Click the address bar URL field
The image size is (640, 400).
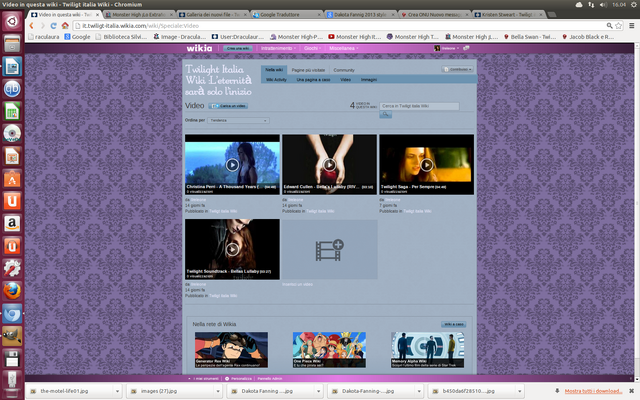tap(339, 25)
